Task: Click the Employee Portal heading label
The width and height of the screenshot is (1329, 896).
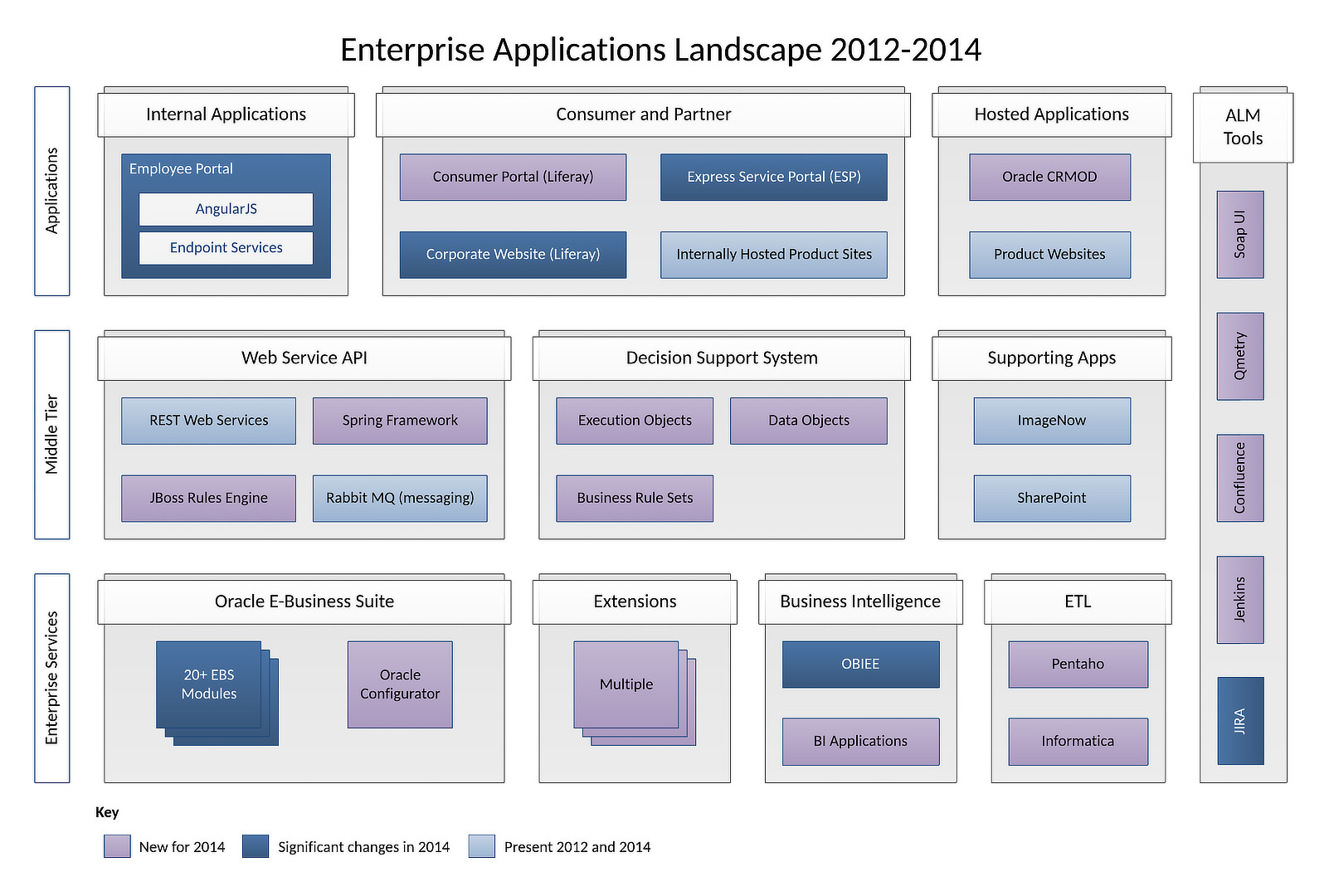Action: click(181, 168)
